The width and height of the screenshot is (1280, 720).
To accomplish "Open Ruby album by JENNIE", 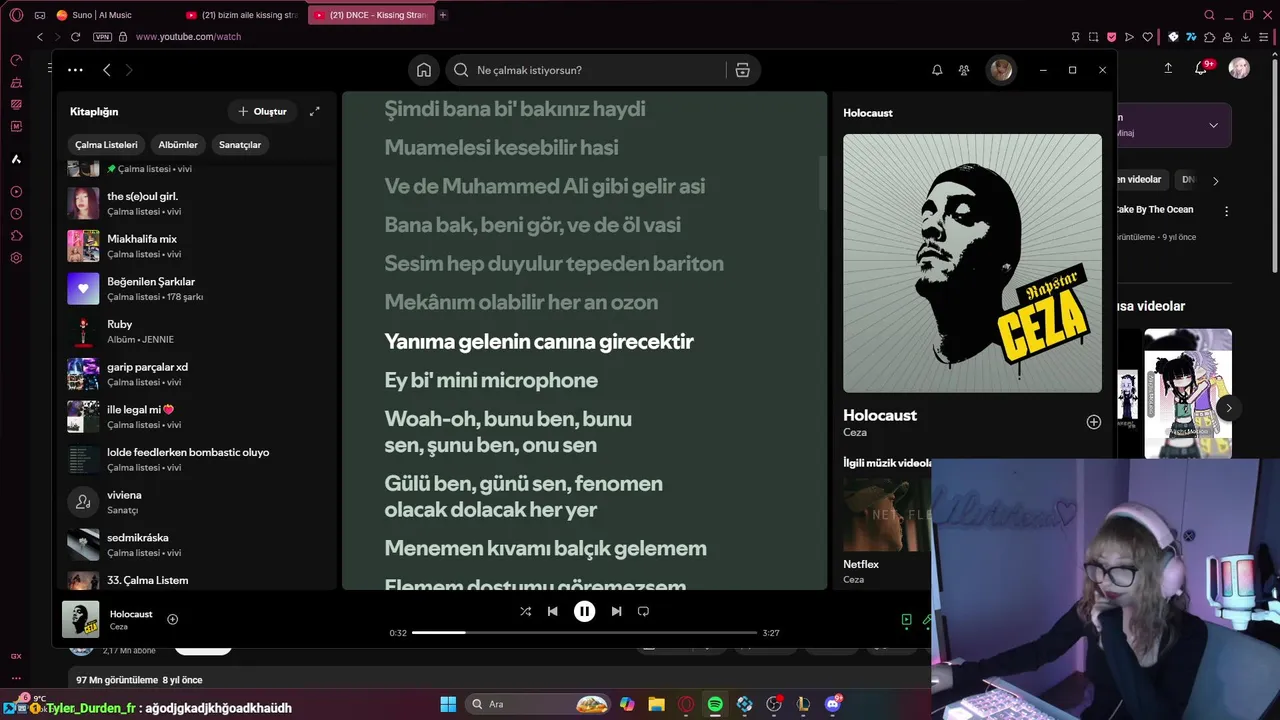I will (198, 331).
